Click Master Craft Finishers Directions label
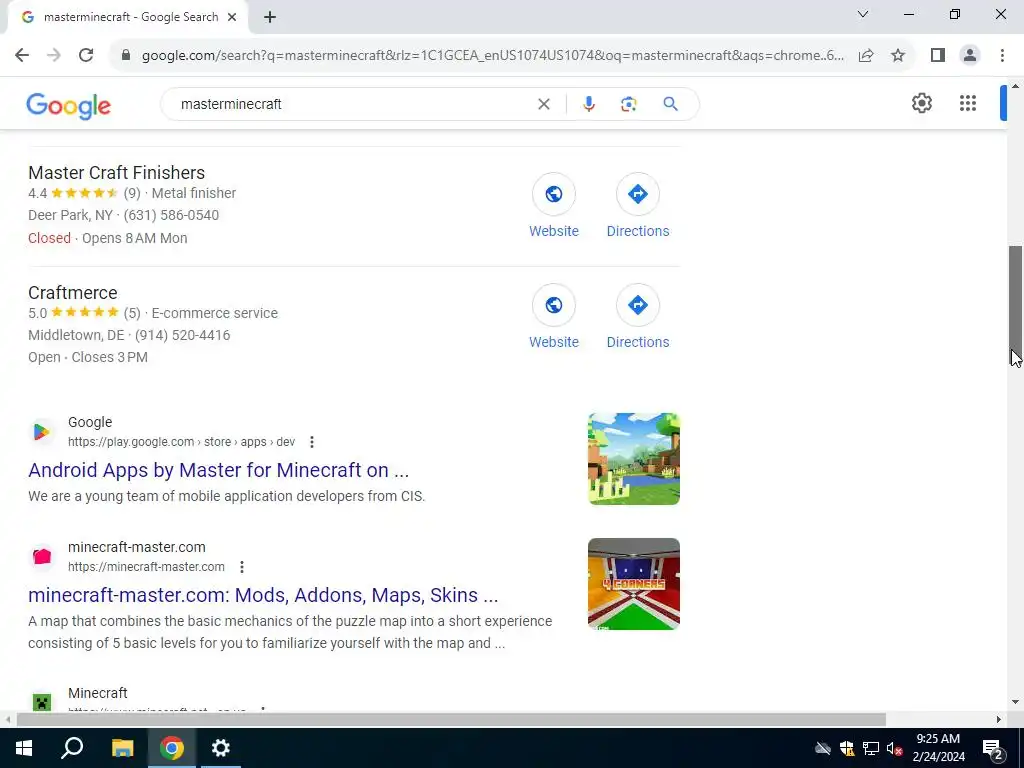The width and height of the screenshot is (1024, 768). click(638, 231)
